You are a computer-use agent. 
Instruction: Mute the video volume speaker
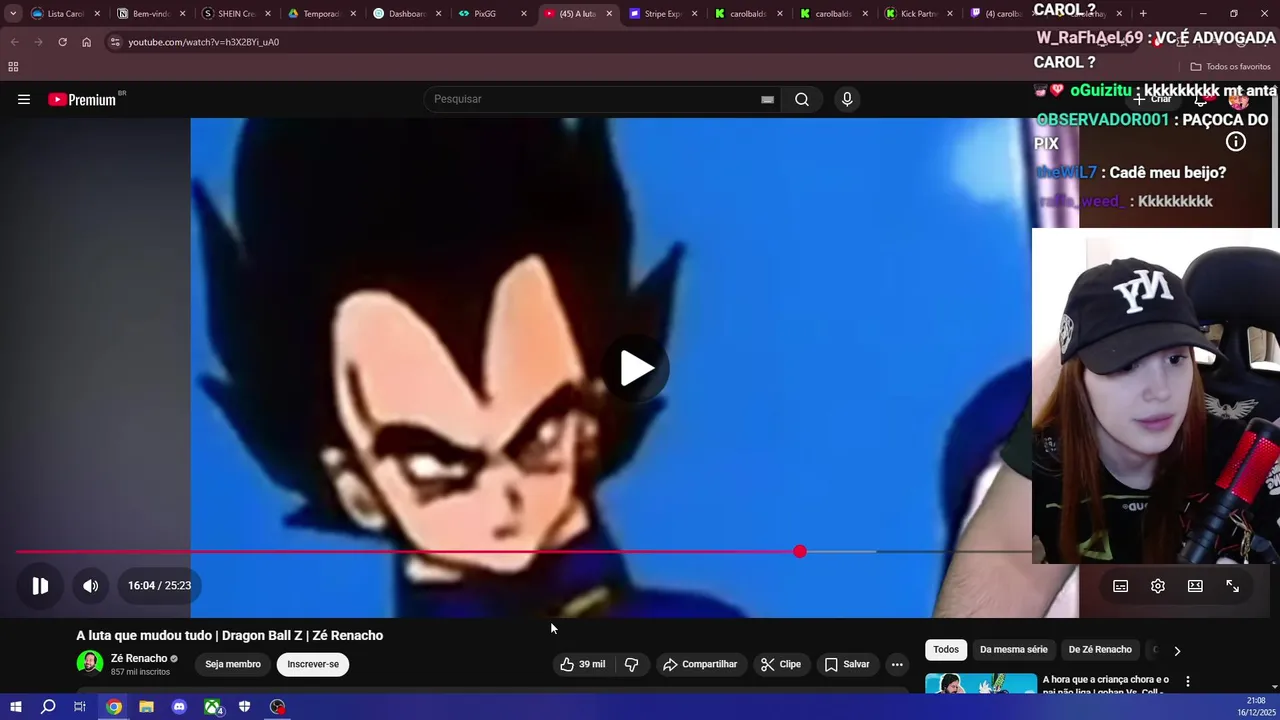point(90,586)
